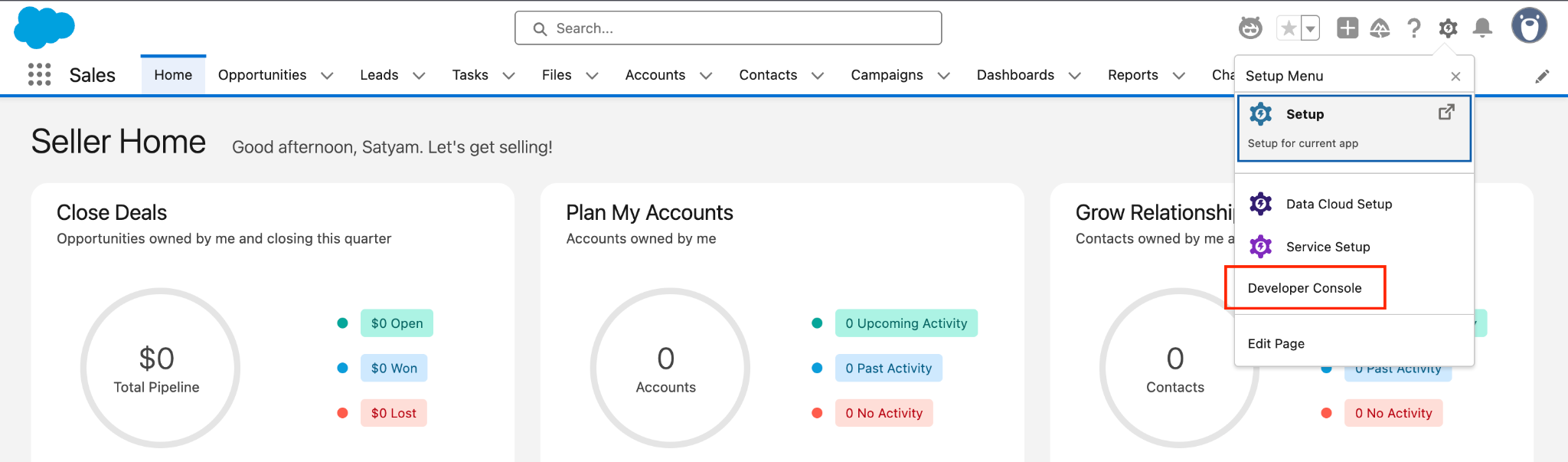Open the App Launcher dots grid
The height and width of the screenshot is (462, 1568).
(39, 74)
